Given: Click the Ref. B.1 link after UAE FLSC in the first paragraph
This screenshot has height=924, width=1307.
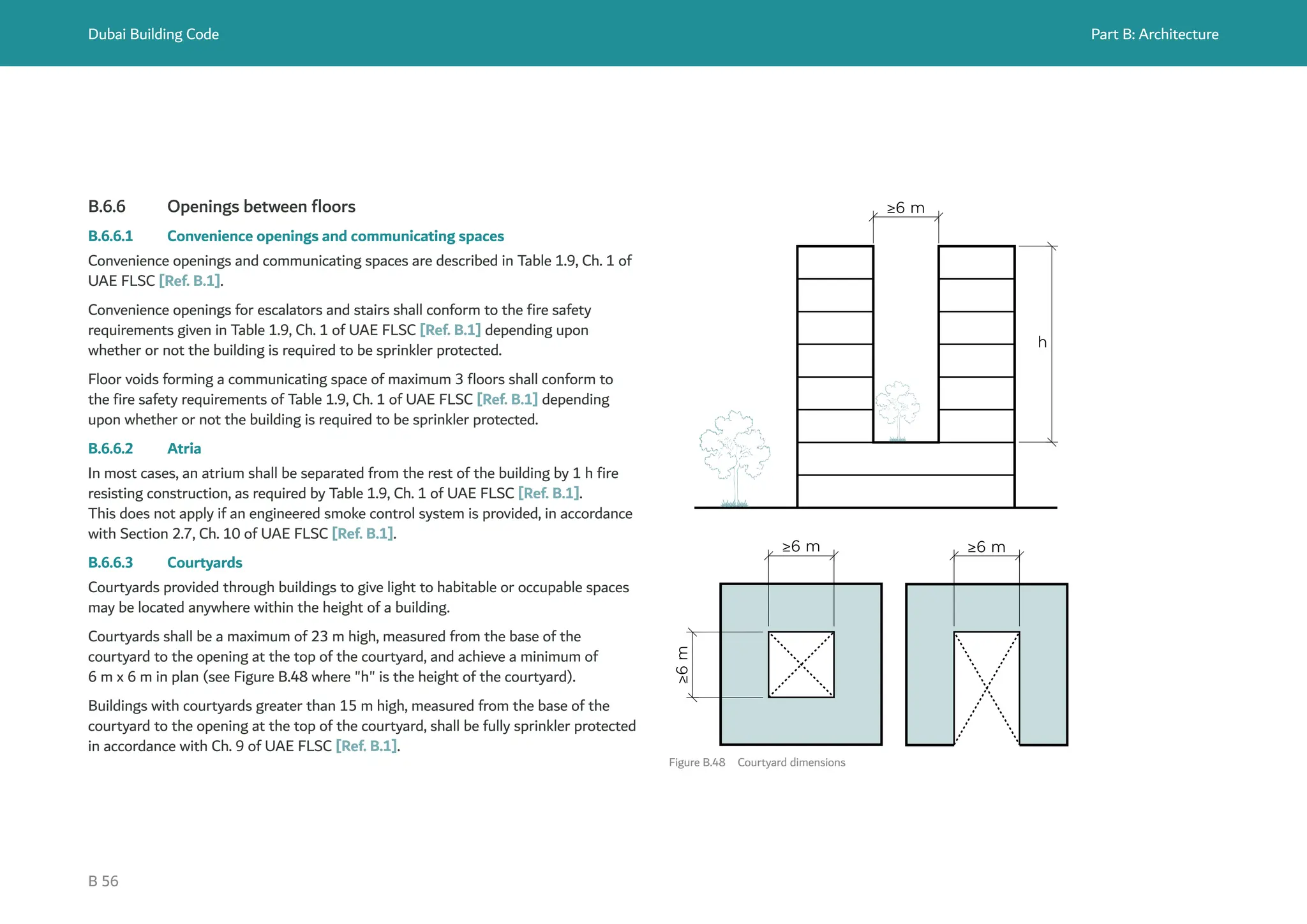Looking at the screenshot, I should pos(190,281).
